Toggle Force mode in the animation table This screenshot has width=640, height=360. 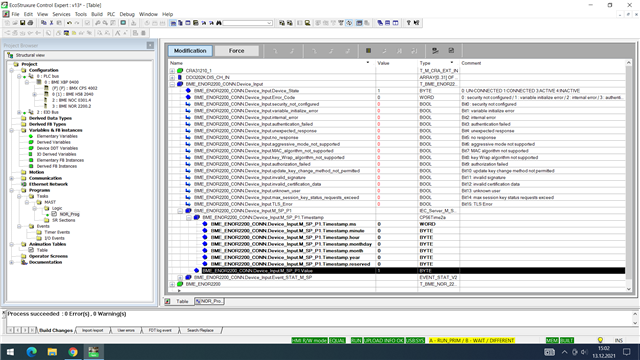coord(236,51)
